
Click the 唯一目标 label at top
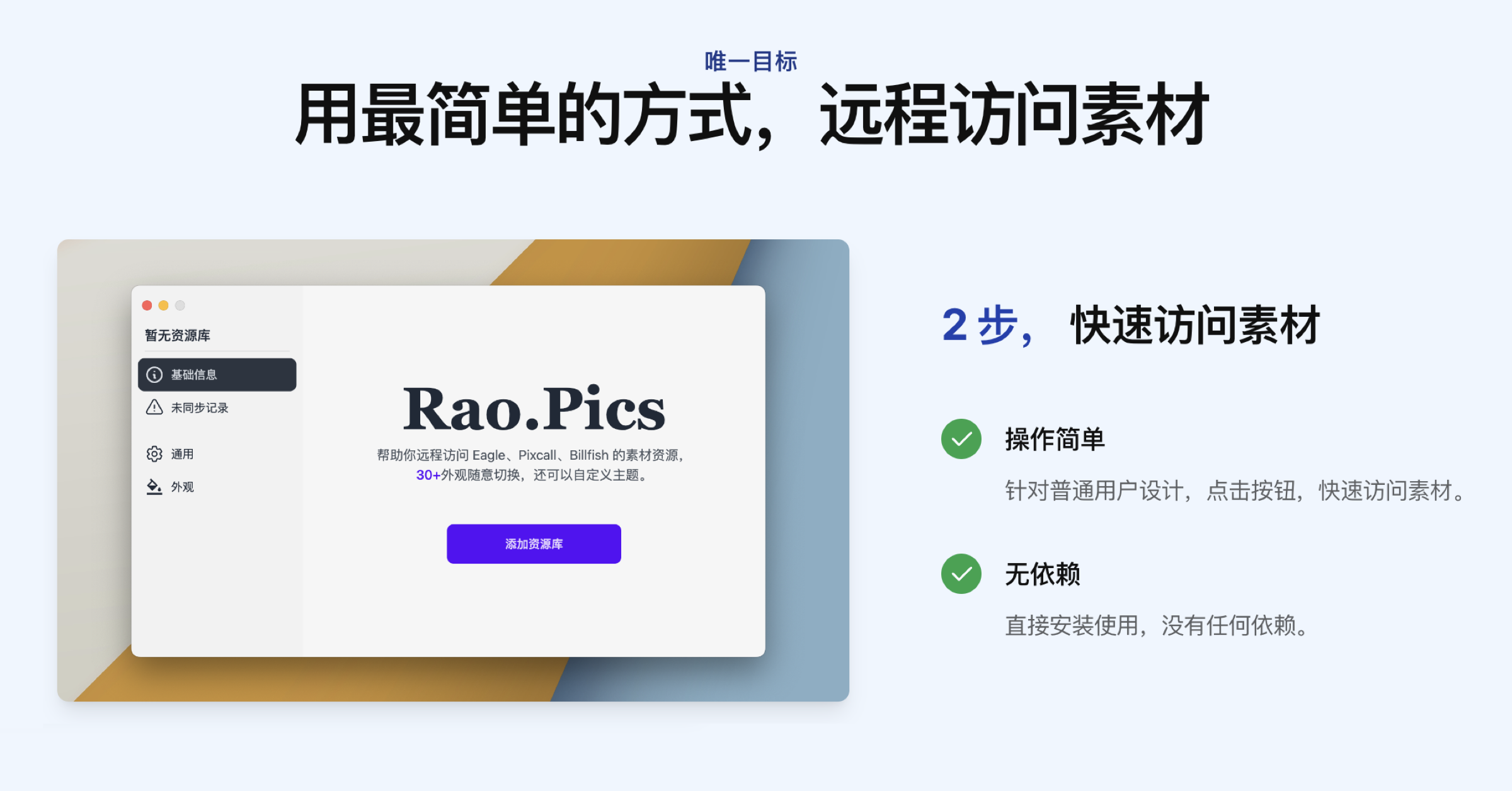(751, 61)
